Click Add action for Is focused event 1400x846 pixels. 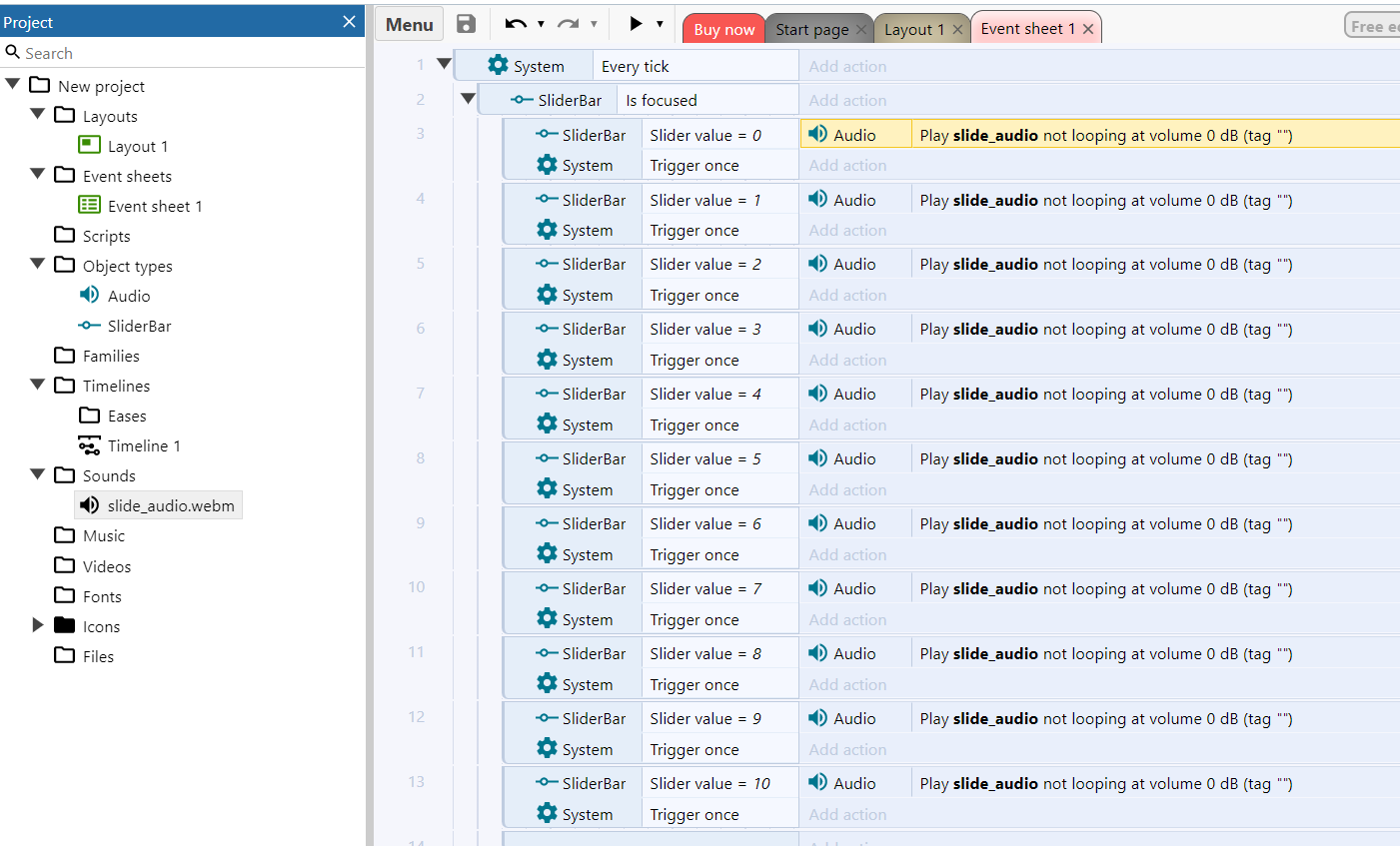point(847,100)
